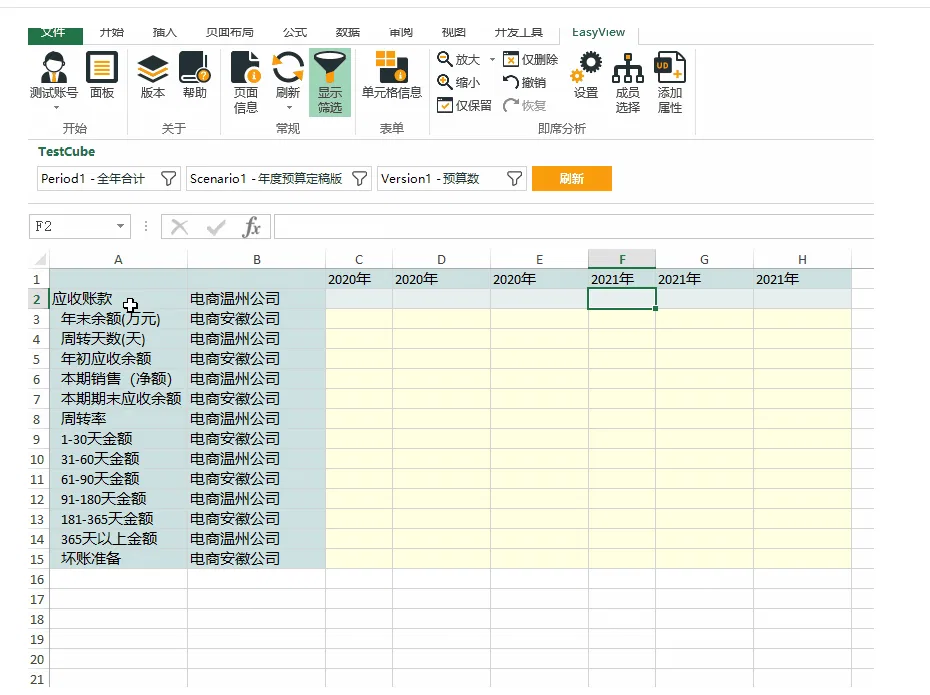Click the 单元格信息 icon

tap(391, 67)
